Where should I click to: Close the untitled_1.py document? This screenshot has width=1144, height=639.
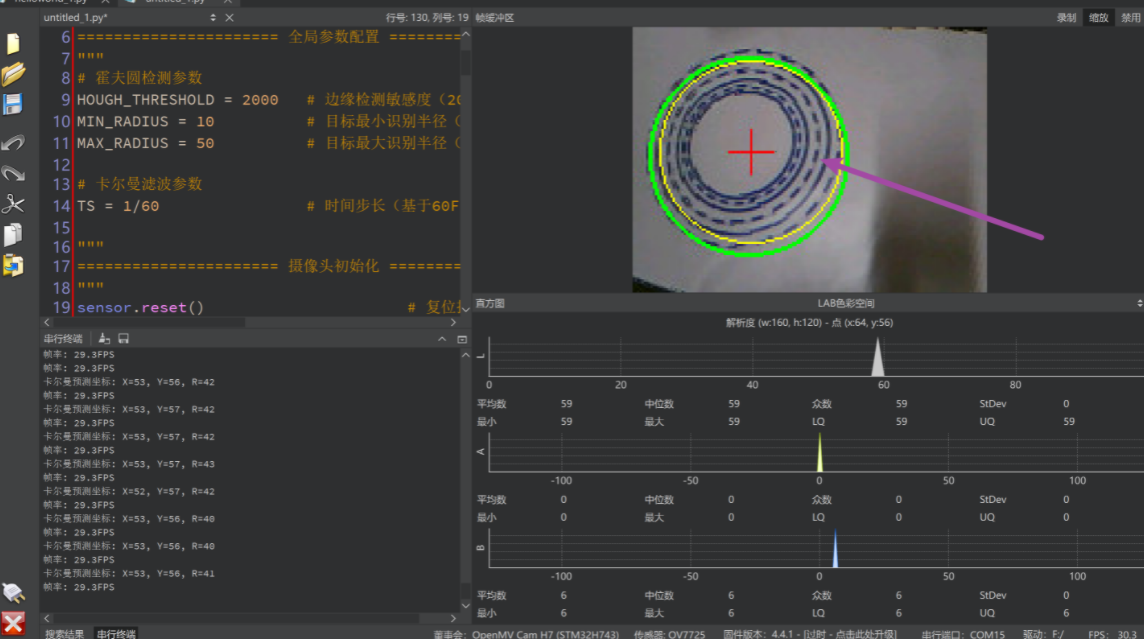click(229, 18)
